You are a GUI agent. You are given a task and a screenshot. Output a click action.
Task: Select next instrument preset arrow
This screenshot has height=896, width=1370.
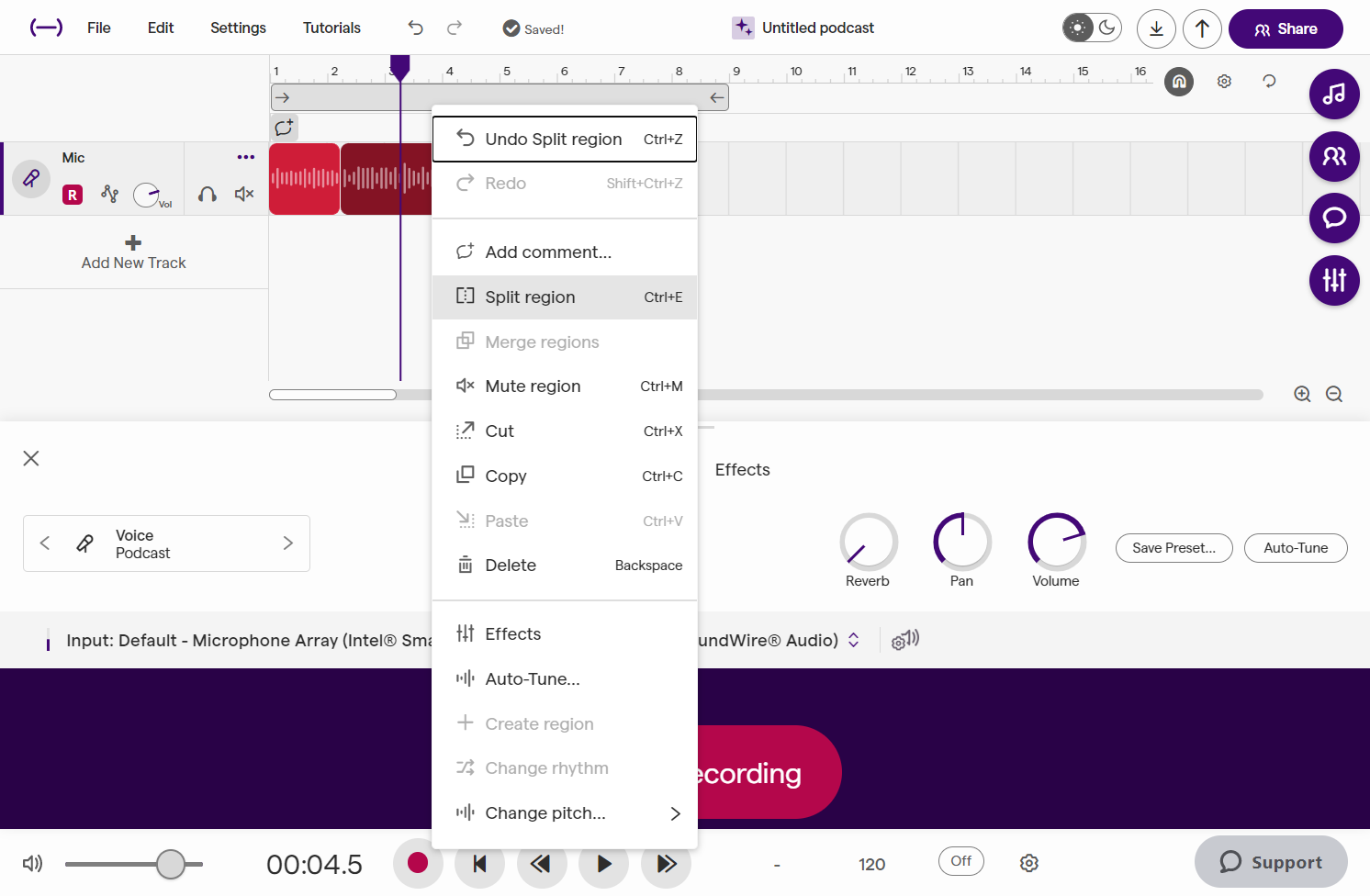tap(288, 543)
